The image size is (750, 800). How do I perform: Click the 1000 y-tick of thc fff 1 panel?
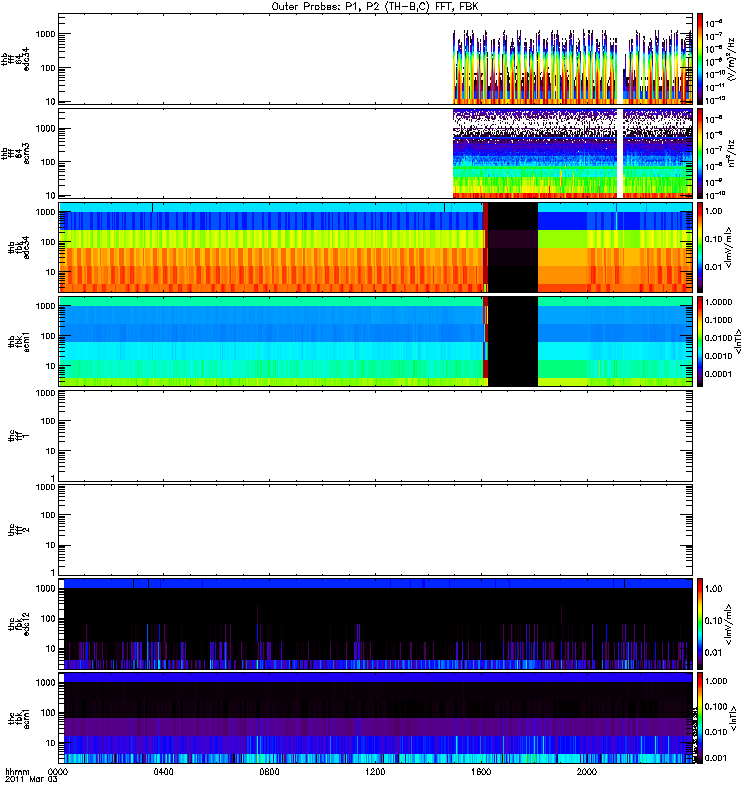coord(45,393)
